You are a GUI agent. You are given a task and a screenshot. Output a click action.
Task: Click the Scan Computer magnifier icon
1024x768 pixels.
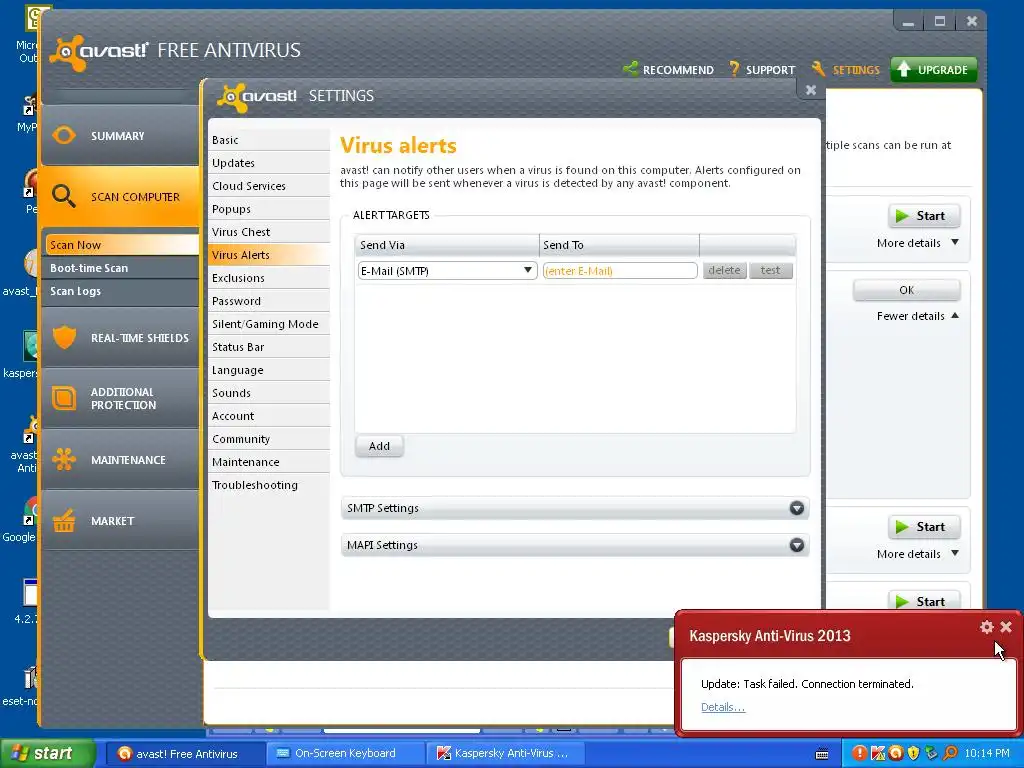point(63,195)
